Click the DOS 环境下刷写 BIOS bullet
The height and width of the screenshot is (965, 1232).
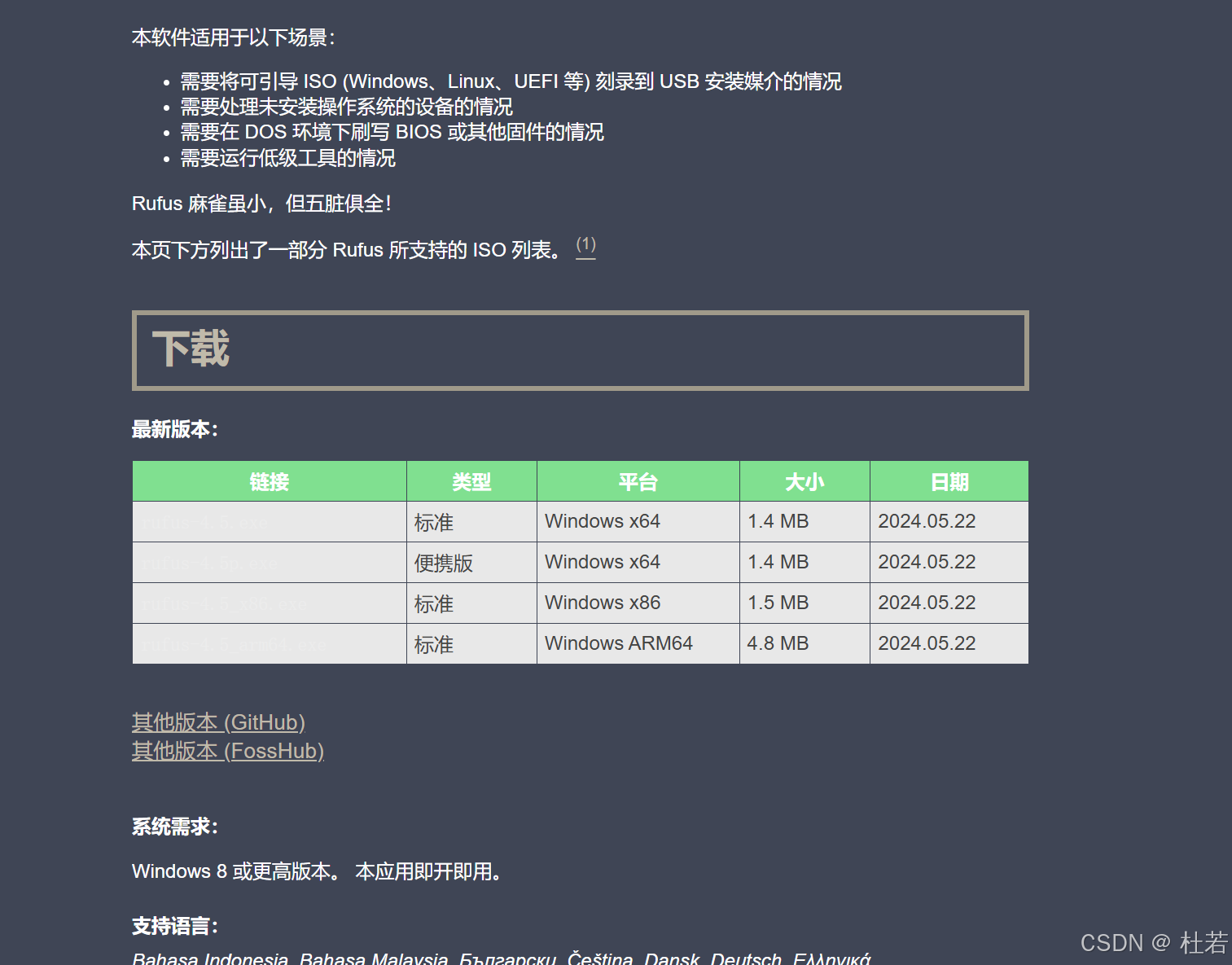pyautogui.click(x=392, y=132)
